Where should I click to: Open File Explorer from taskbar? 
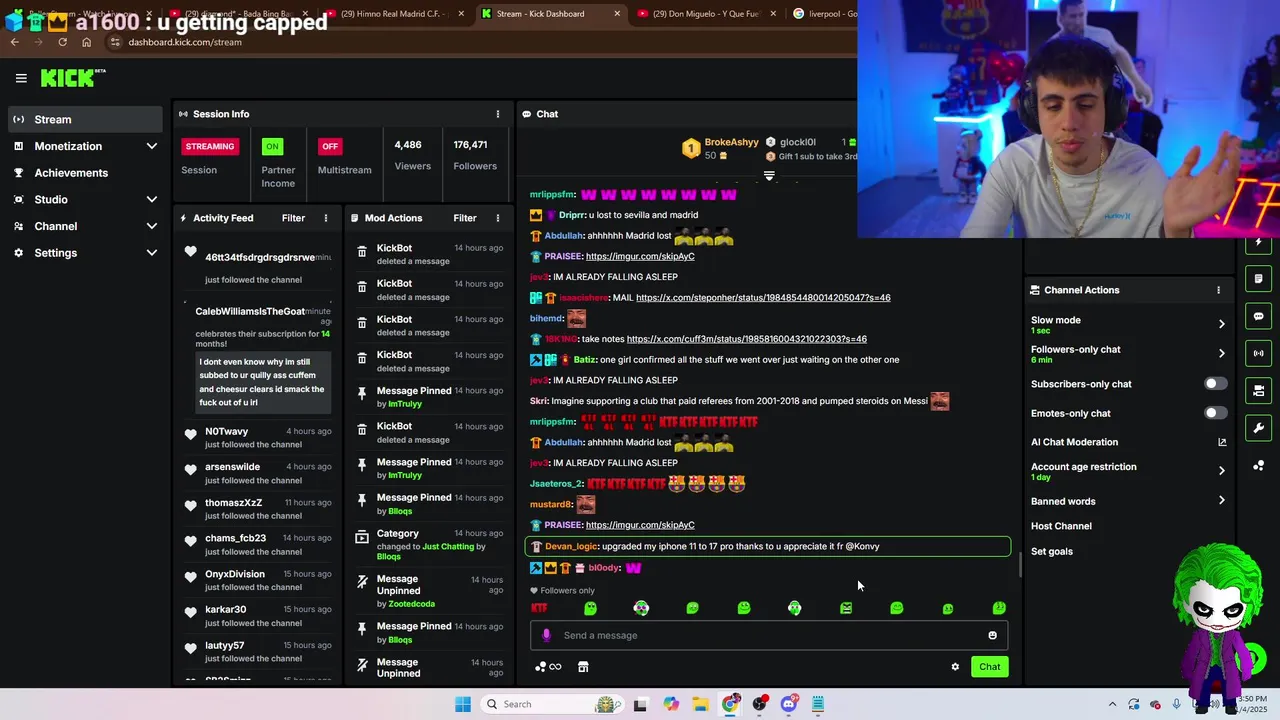point(700,704)
